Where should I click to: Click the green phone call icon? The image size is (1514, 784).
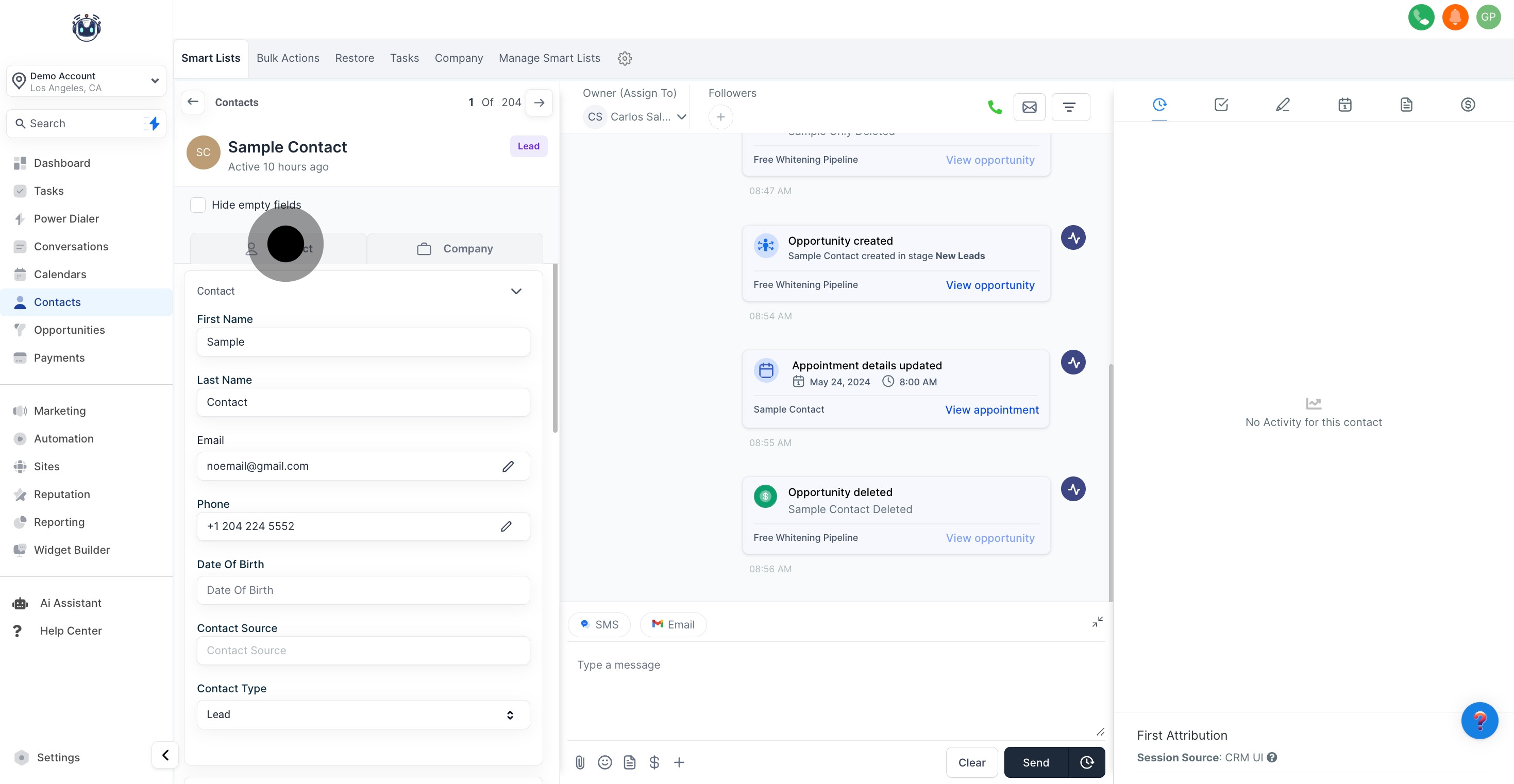pos(995,107)
